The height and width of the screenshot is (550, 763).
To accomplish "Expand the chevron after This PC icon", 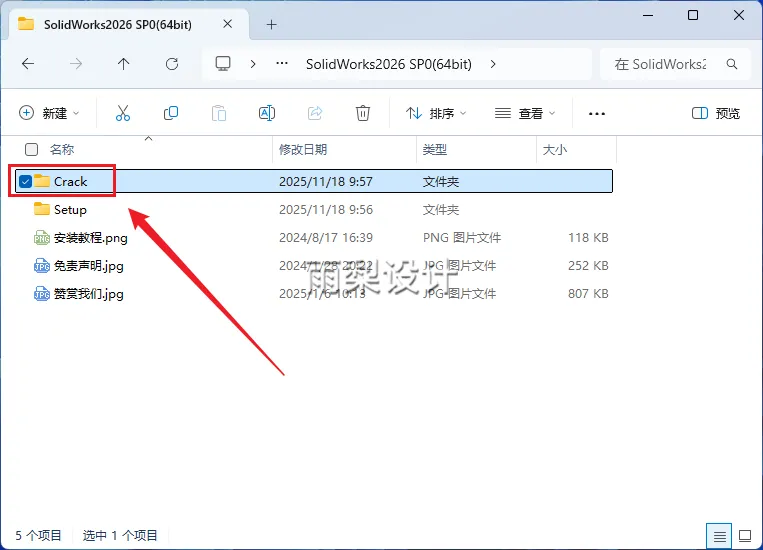I will tap(253, 64).
